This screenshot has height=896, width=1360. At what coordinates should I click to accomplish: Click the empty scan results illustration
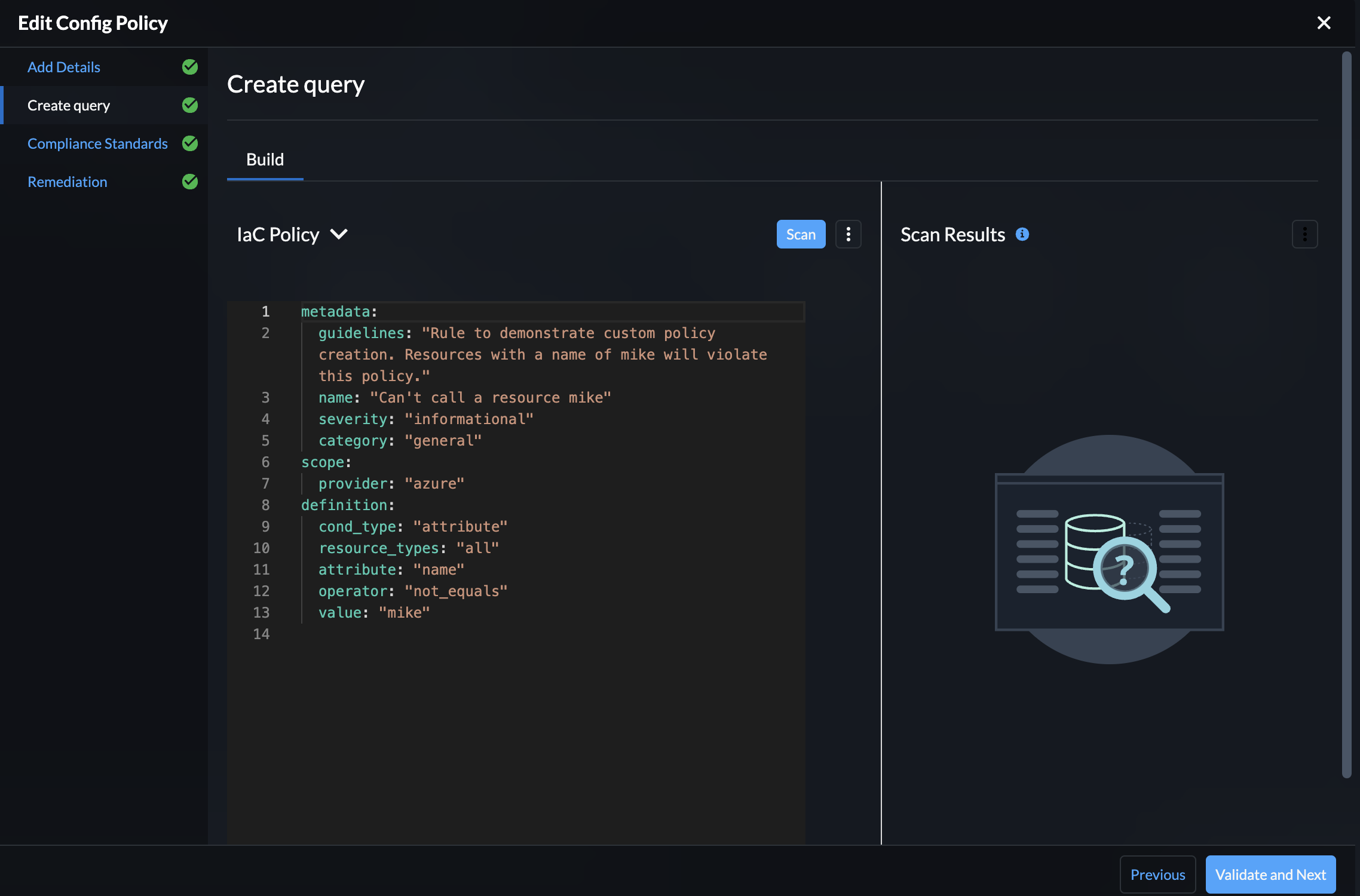1110,550
